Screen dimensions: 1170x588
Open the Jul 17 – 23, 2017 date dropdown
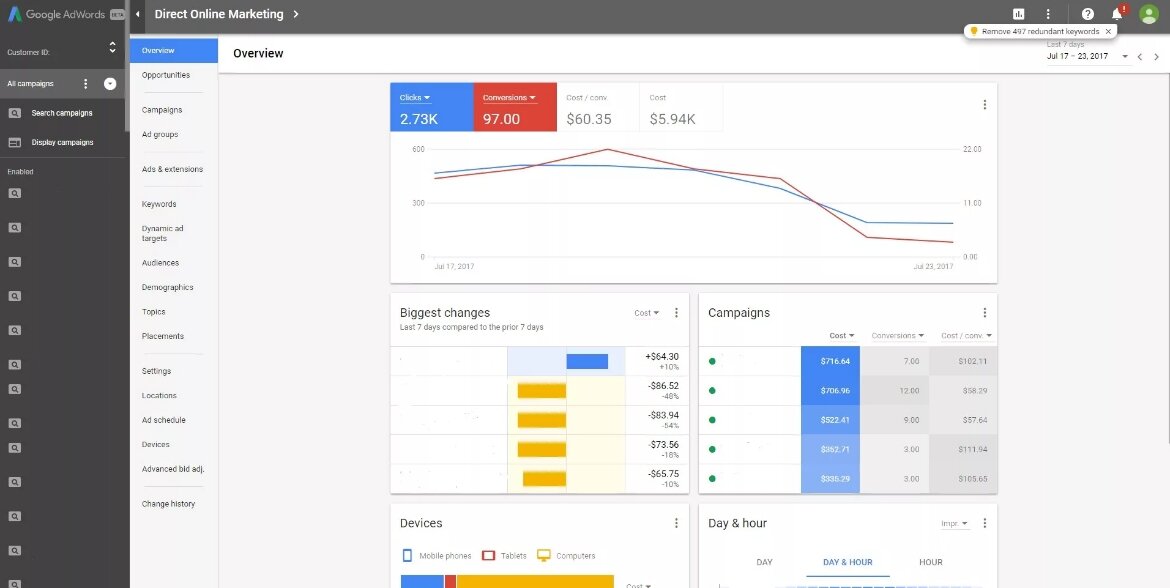[1087, 56]
